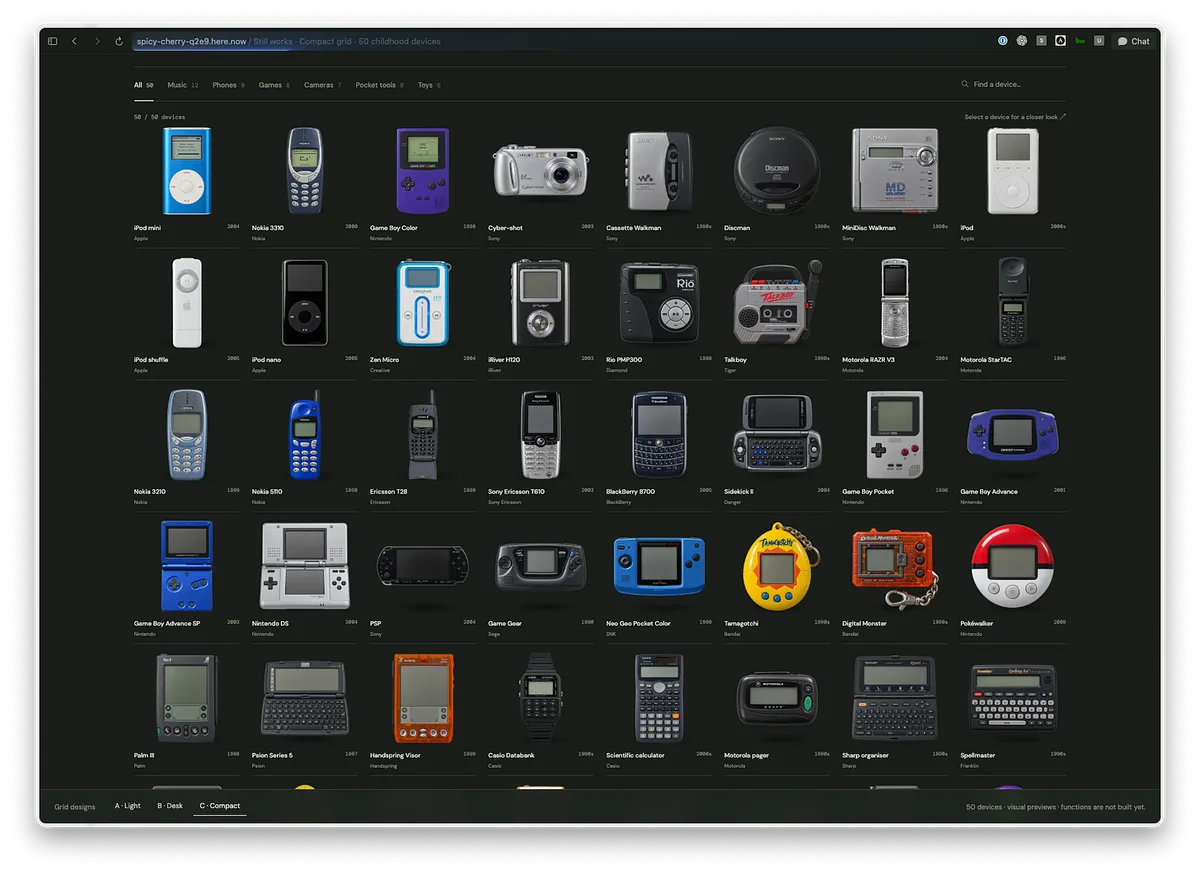The width and height of the screenshot is (1200, 874).
Task: Click the white square extension icon
Action: pyautogui.click(x=1060, y=41)
